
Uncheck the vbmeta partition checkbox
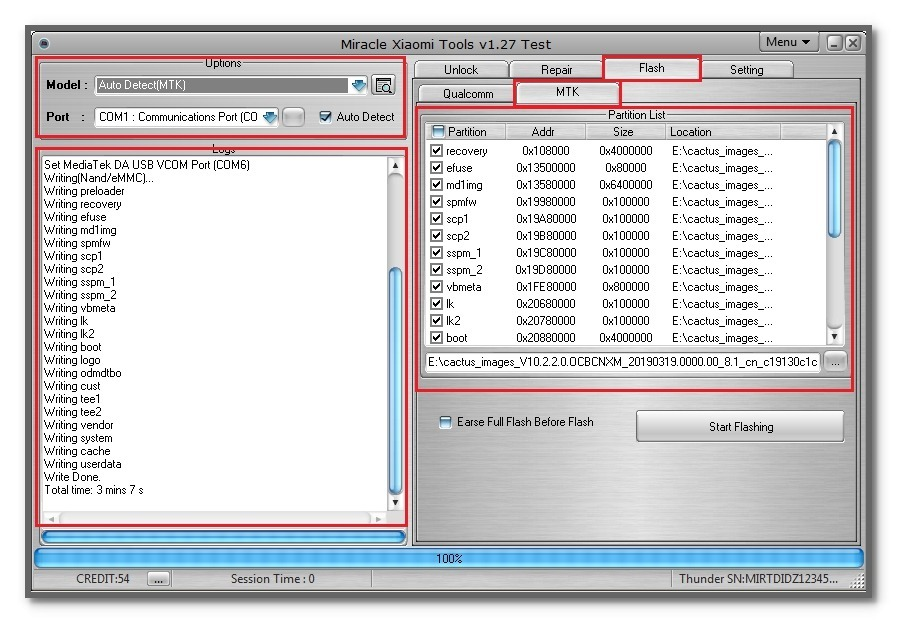click(x=436, y=287)
